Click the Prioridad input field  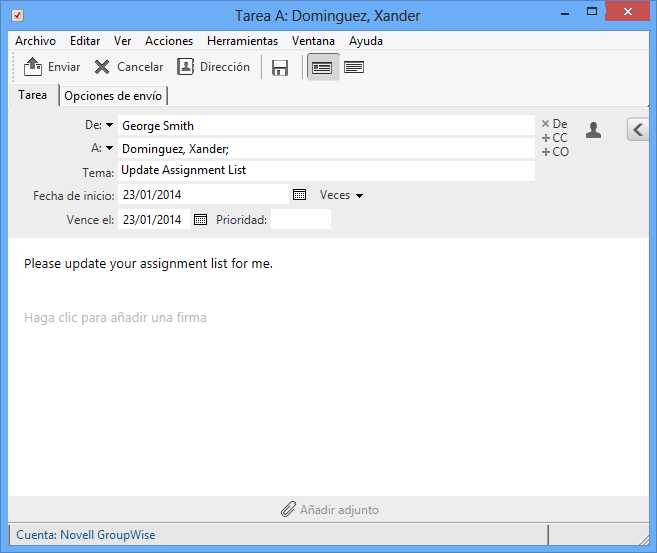pos(301,219)
